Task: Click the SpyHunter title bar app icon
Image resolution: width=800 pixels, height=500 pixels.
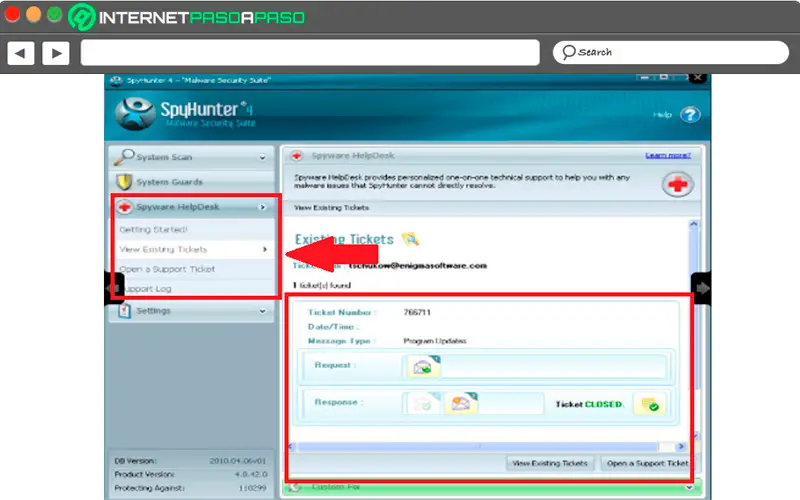Action: coord(116,81)
